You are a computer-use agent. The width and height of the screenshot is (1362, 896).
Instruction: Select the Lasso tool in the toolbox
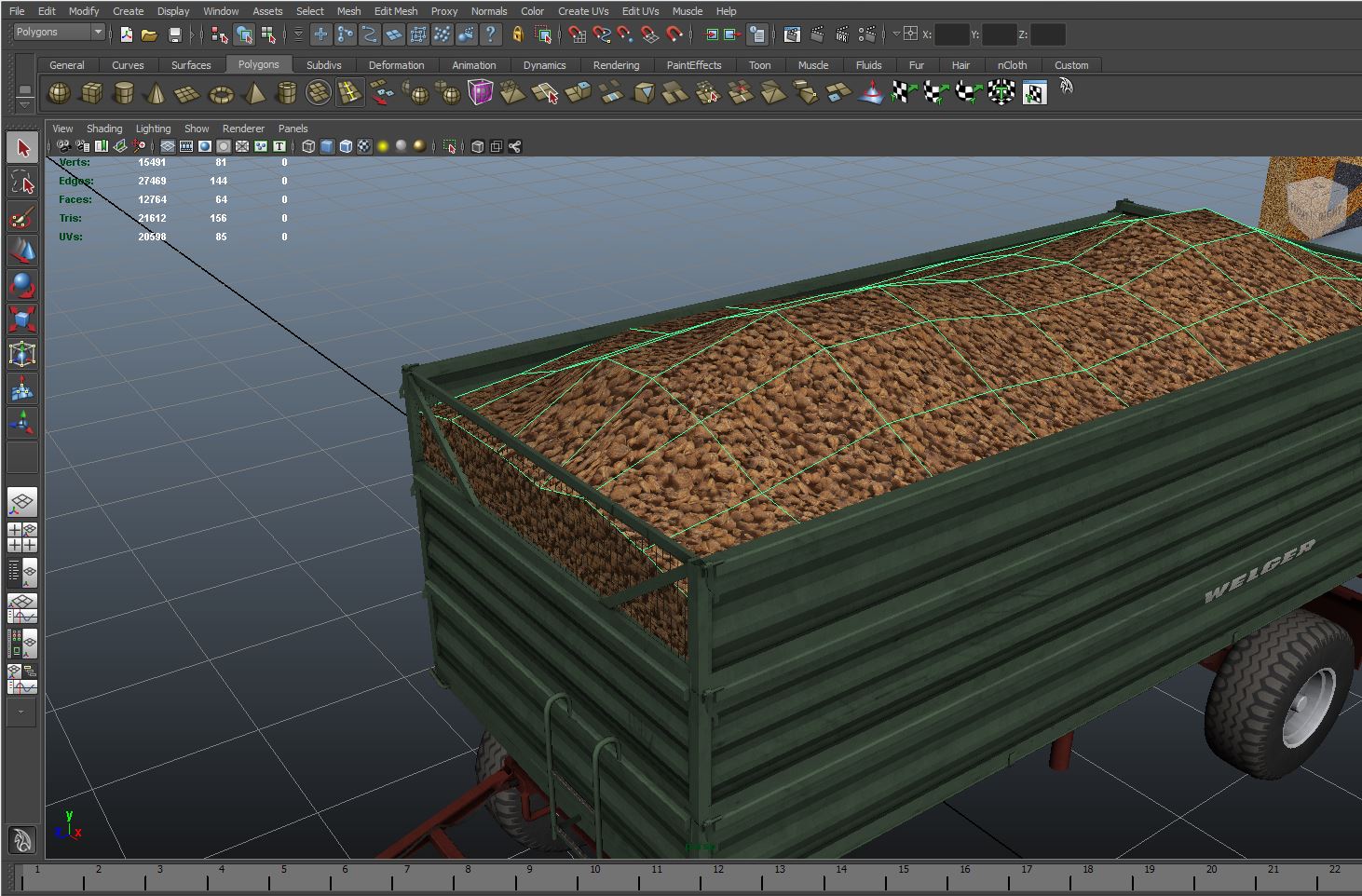22,183
